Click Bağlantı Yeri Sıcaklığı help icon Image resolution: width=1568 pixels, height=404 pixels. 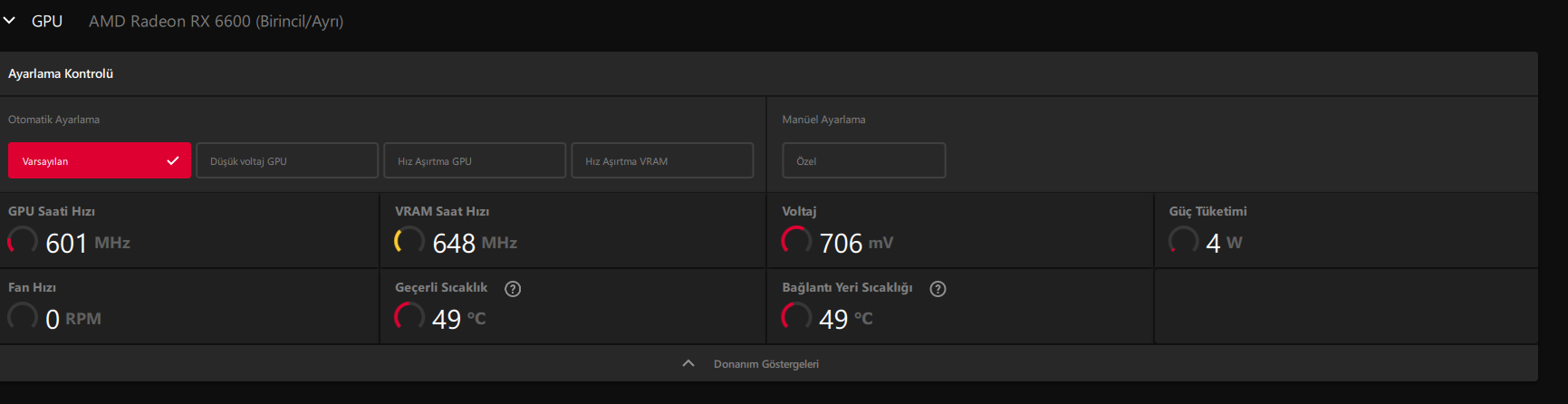click(938, 289)
